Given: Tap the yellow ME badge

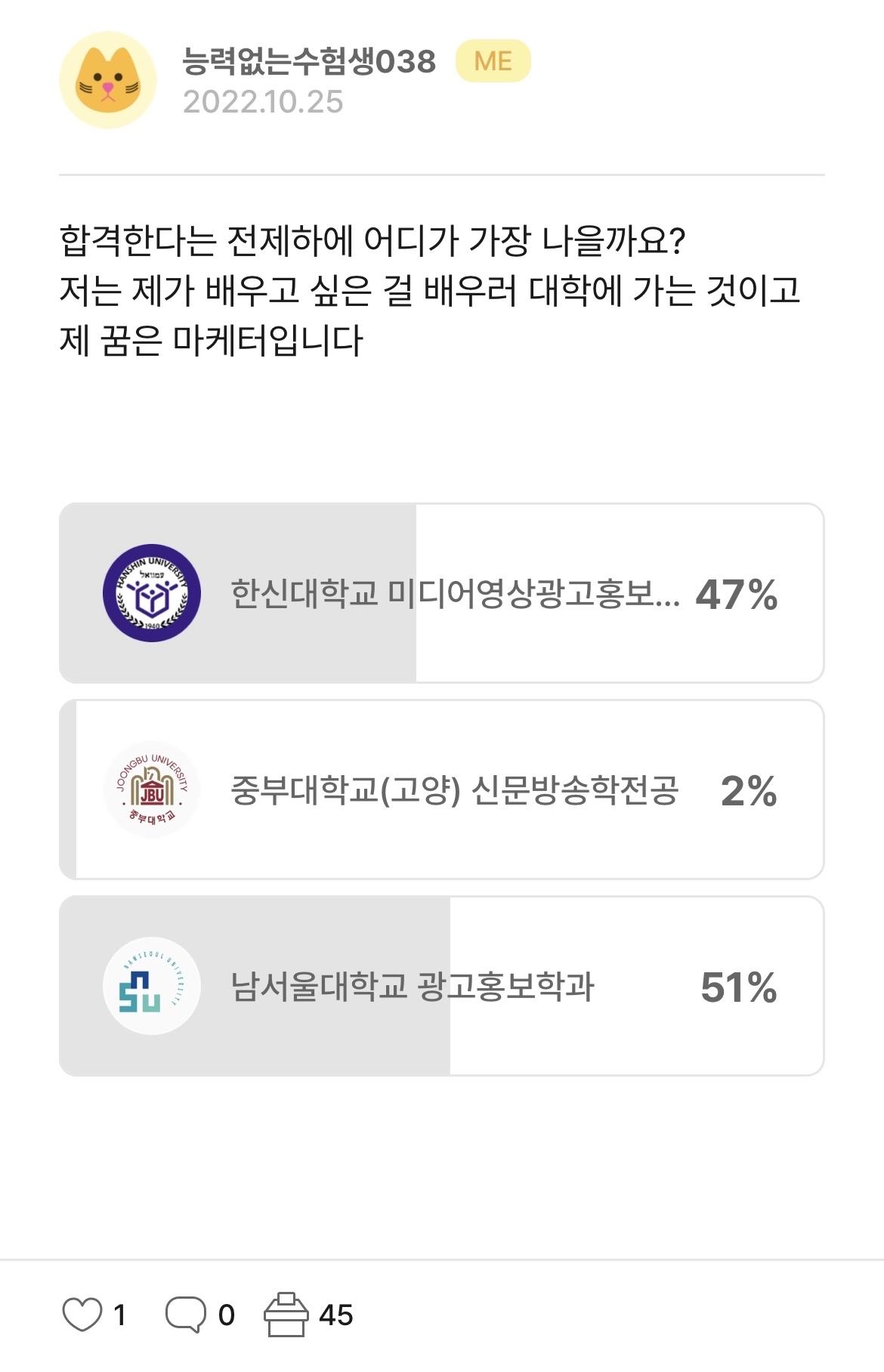Looking at the screenshot, I should [x=493, y=61].
